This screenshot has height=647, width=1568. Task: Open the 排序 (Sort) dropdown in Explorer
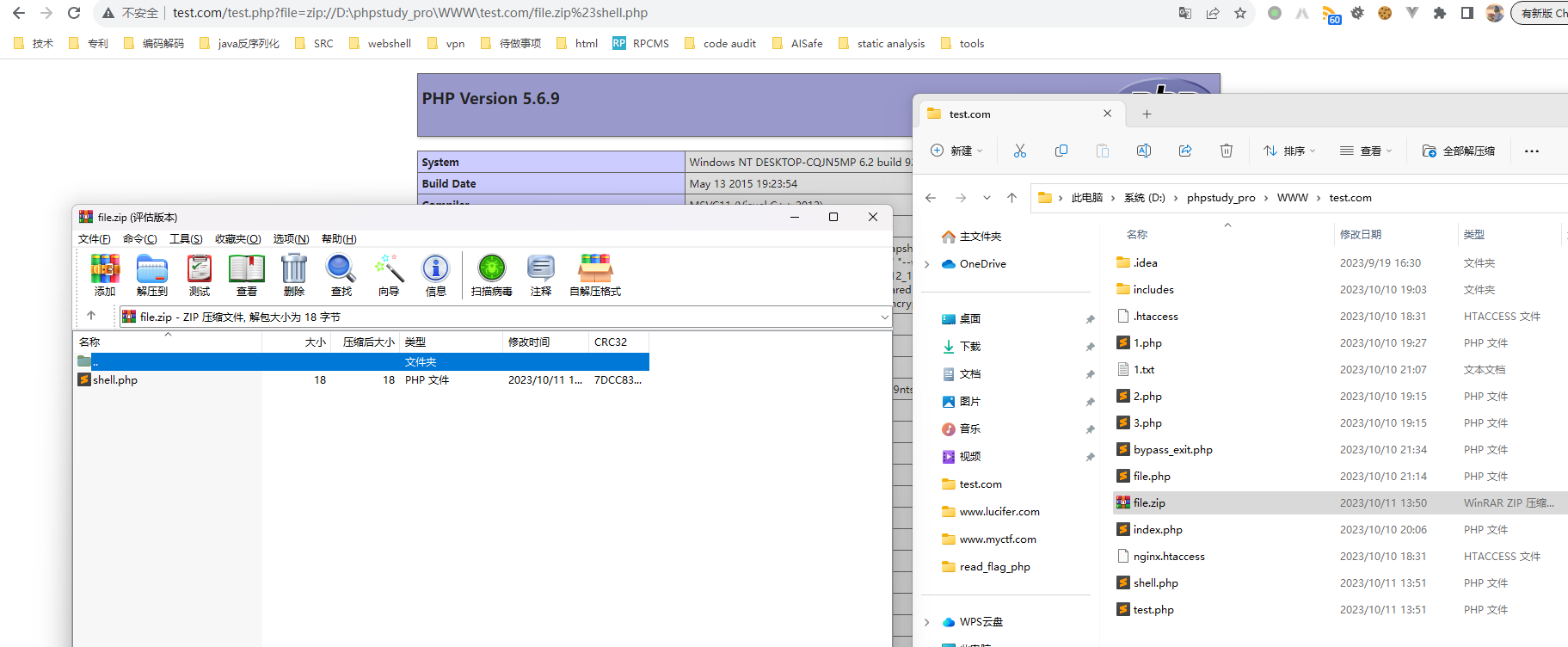point(1289,151)
